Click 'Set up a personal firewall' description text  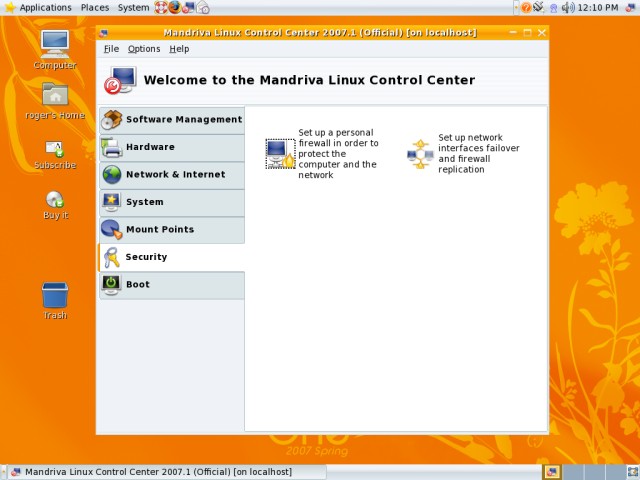pos(338,154)
